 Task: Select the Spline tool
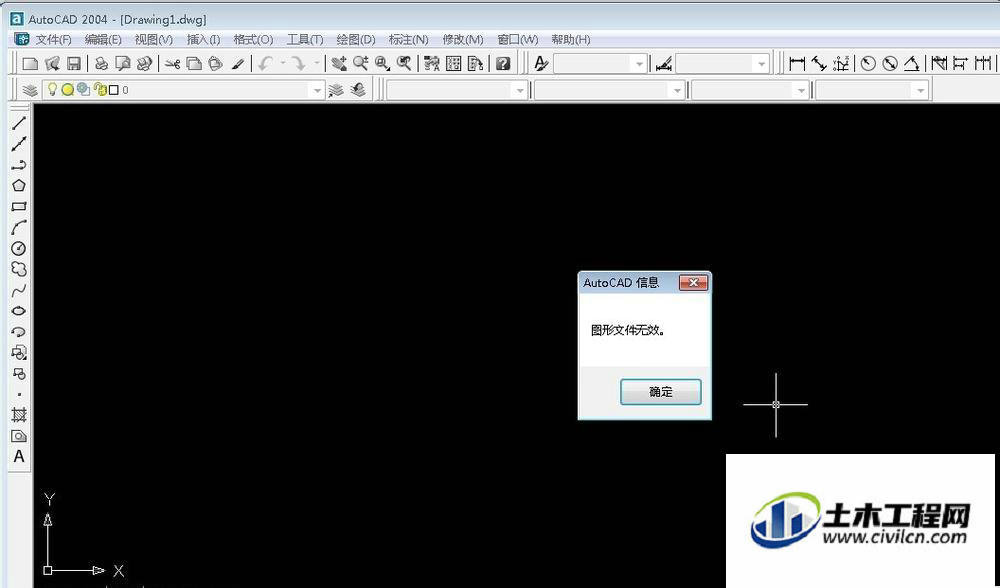coord(18,290)
